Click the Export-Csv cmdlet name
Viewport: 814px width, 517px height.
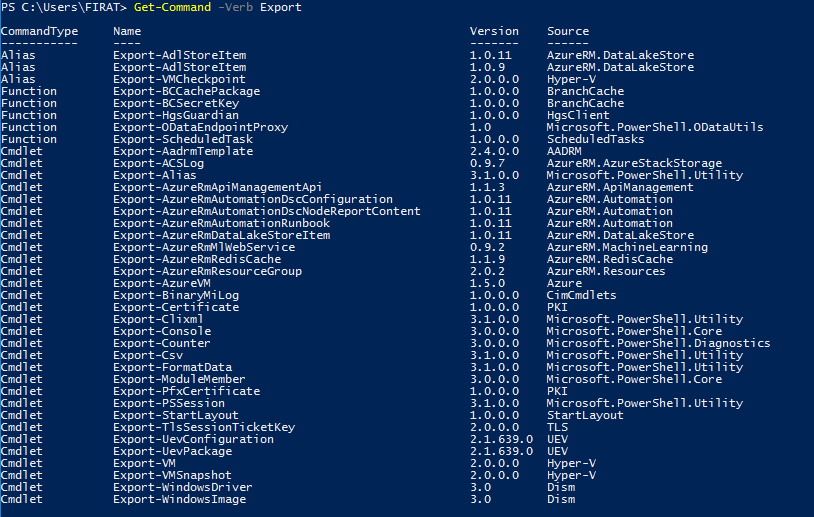point(148,355)
